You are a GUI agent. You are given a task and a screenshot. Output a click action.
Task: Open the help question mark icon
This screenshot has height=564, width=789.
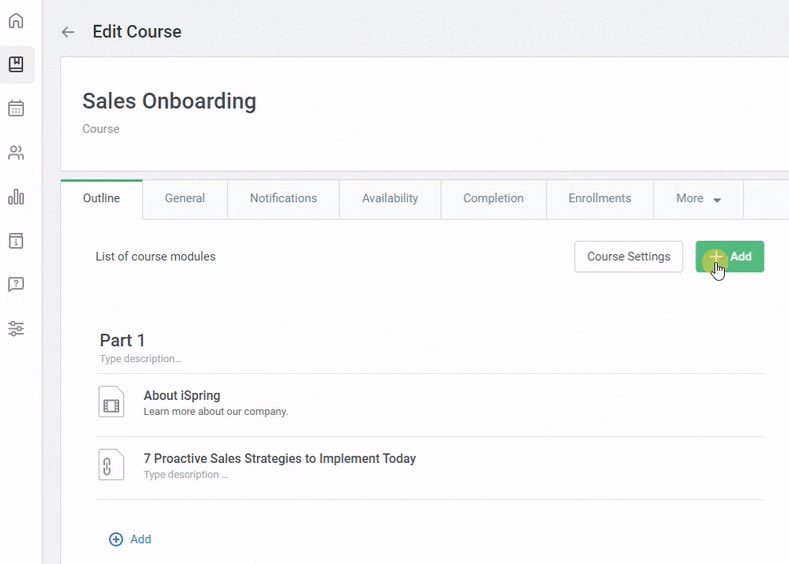[16, 285]
